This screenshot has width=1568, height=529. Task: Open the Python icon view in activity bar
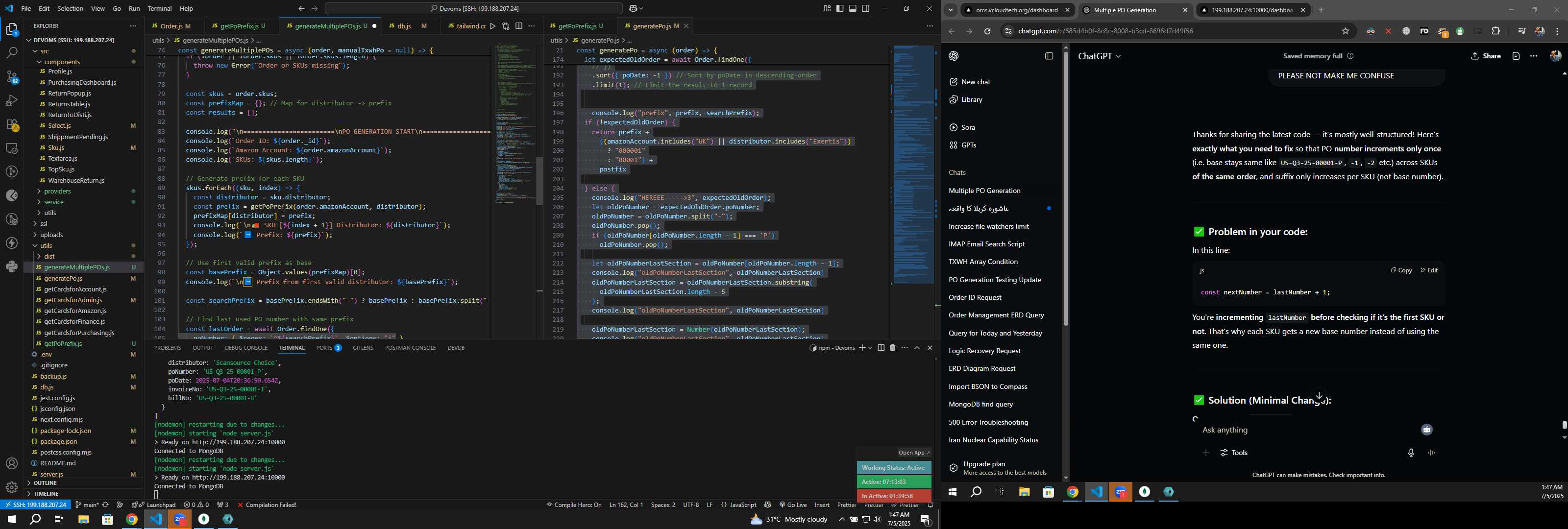click(x=12, y=266)
